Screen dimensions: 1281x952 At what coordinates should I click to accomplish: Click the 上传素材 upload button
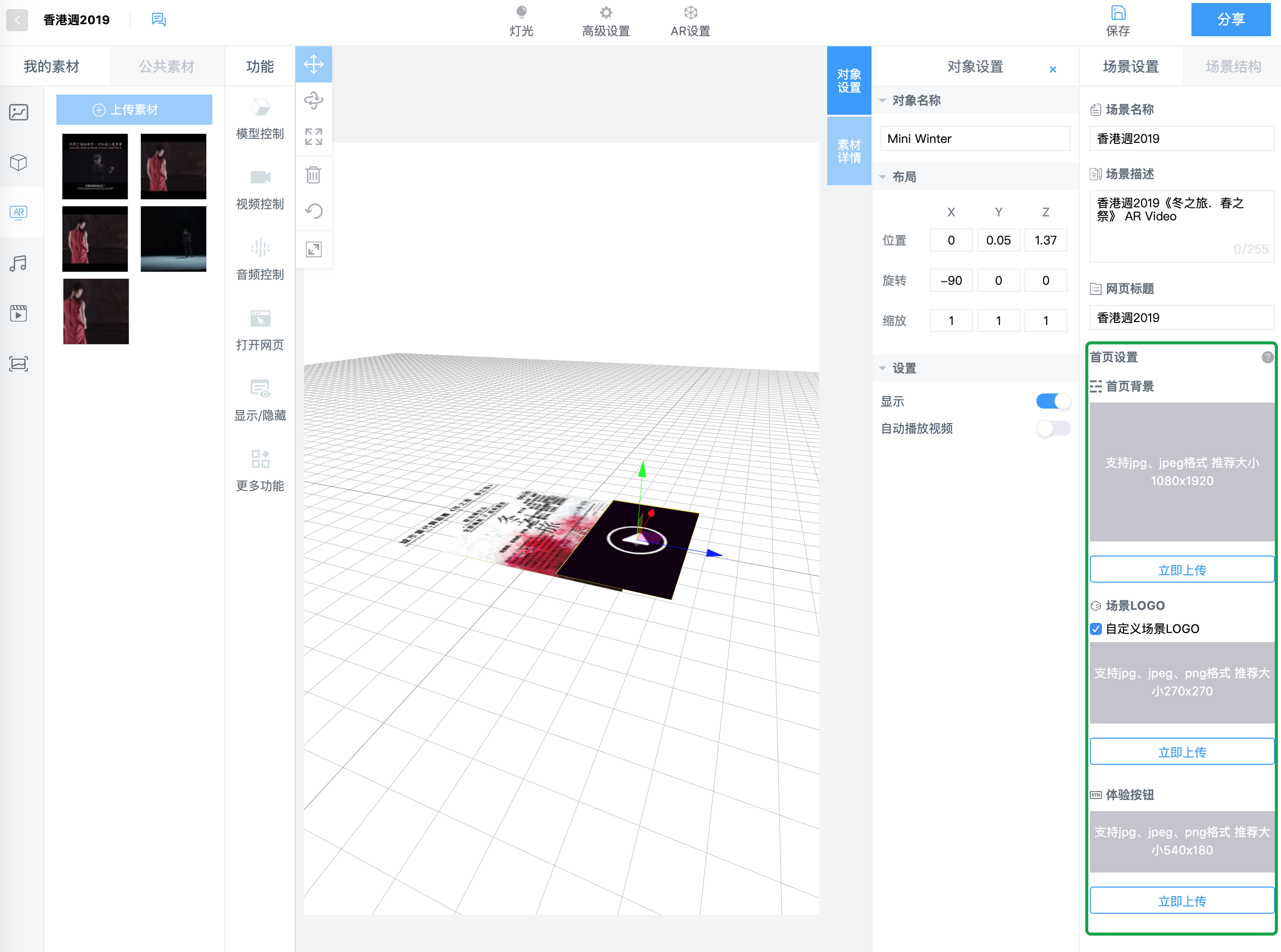[134, 110]
